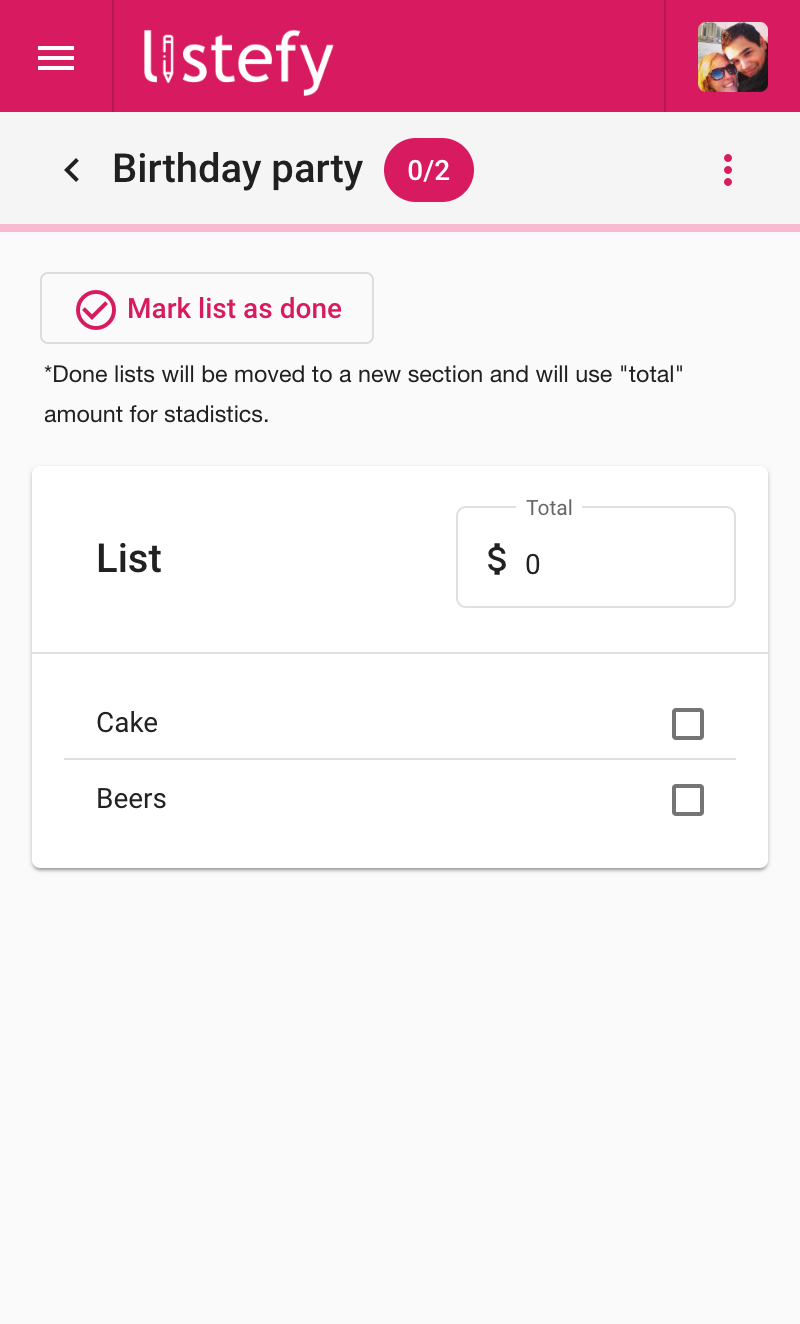Click the Total field label
This screenshot has height=1324, width=800.
coord(549,508)
